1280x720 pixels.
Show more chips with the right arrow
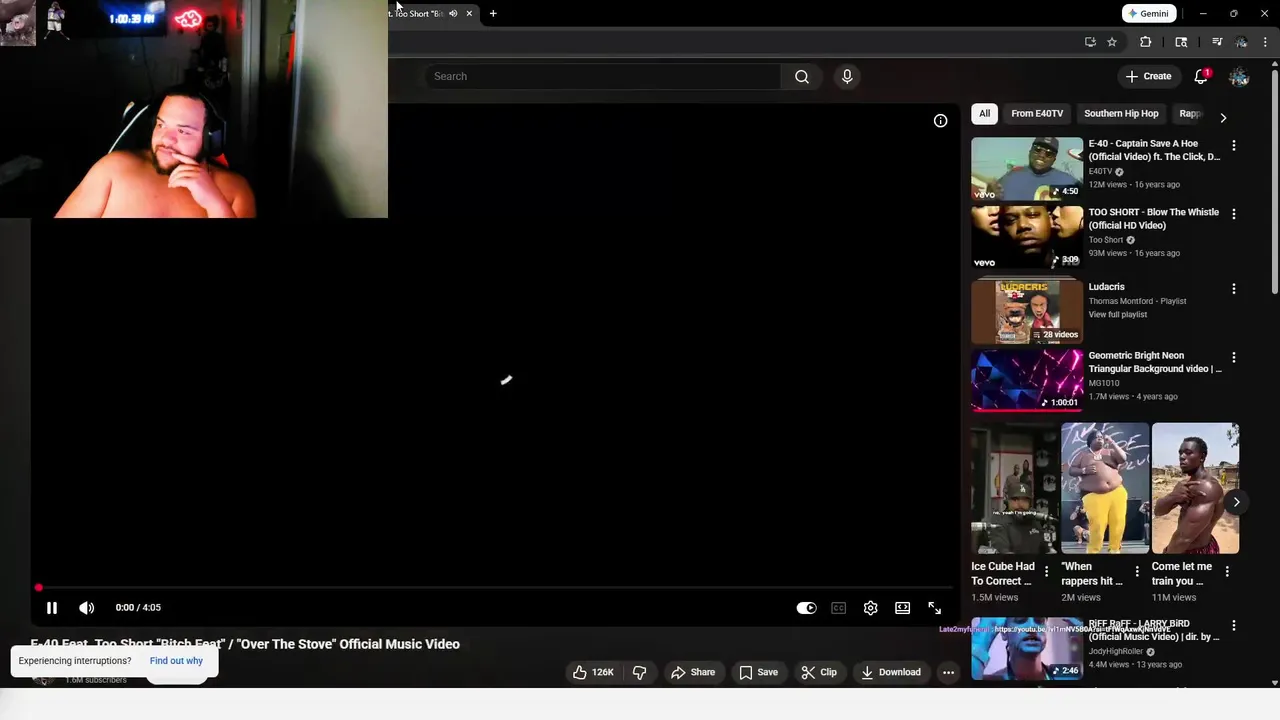[1223, 117]
